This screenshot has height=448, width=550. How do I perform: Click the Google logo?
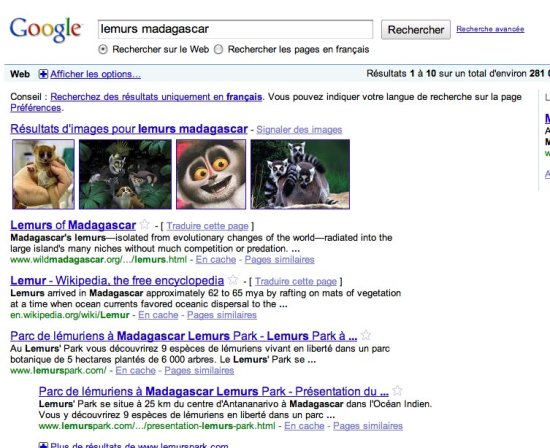pos(46,29)
